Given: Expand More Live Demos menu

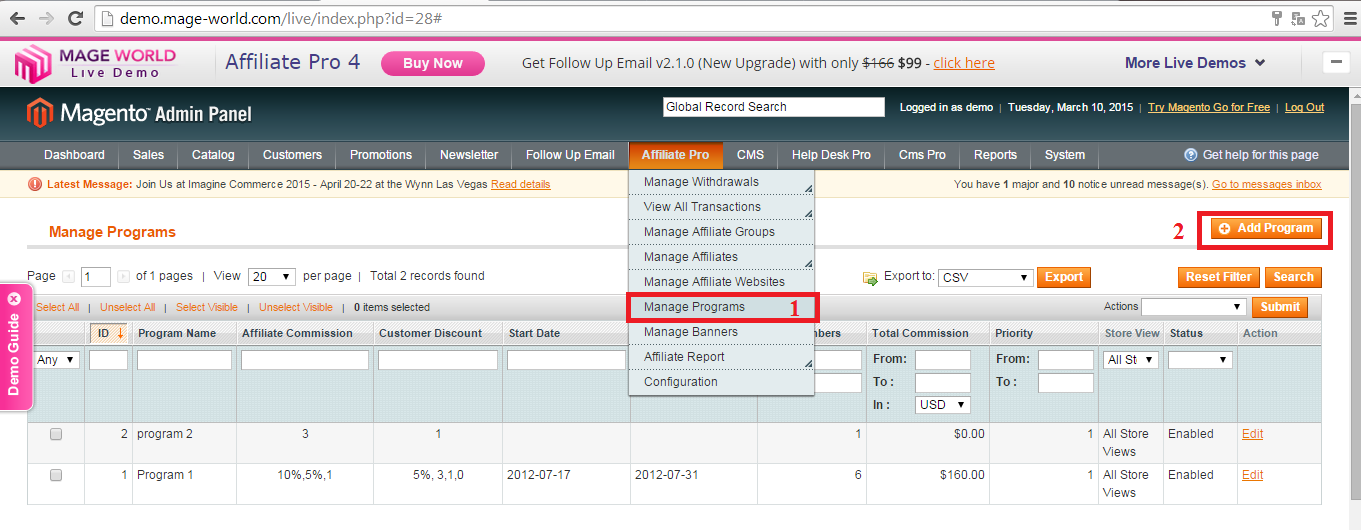Looking at the screenshot, I should pos(1195,62).
